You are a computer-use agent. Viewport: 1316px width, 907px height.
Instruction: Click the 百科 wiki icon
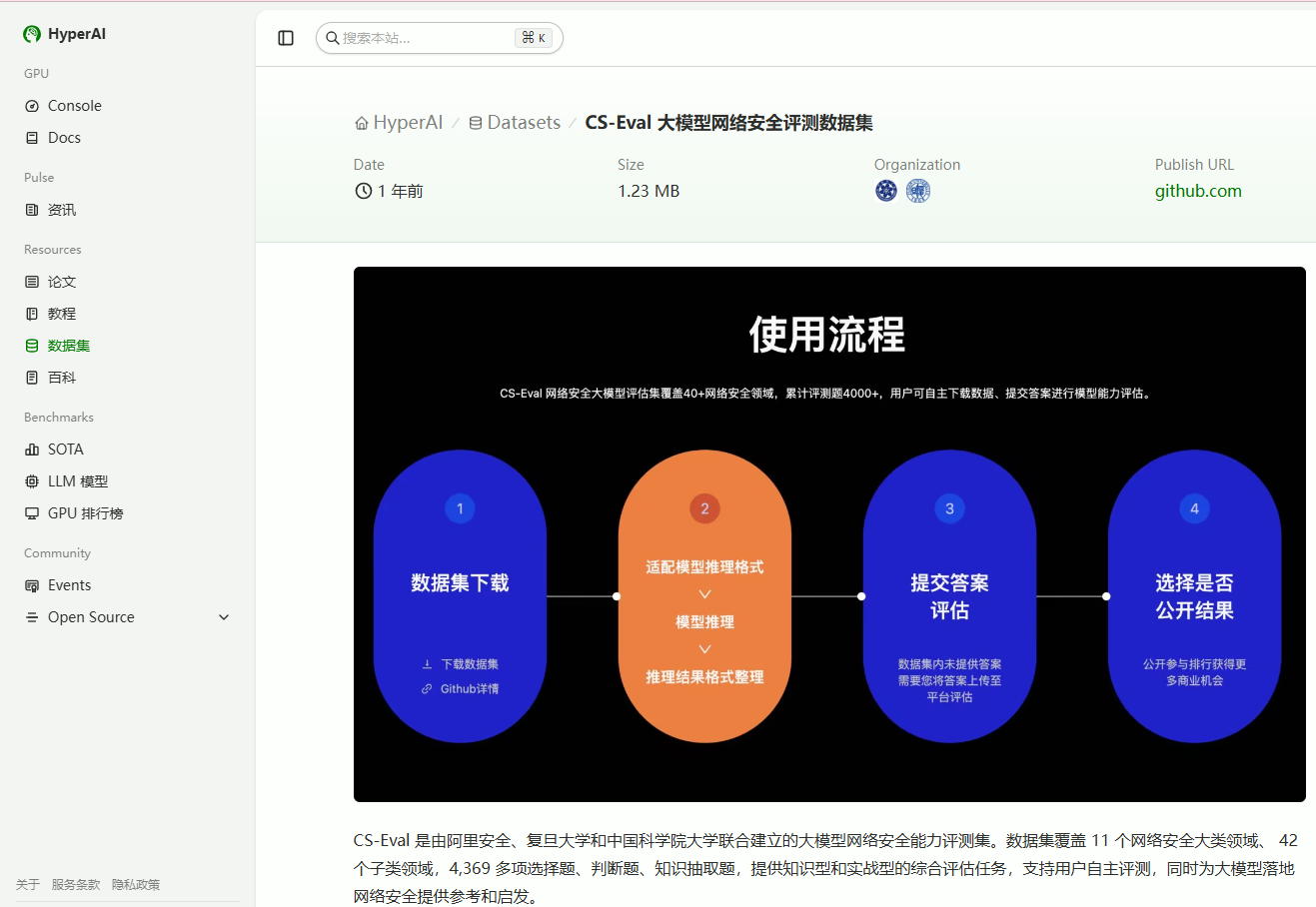click(32, 378)
